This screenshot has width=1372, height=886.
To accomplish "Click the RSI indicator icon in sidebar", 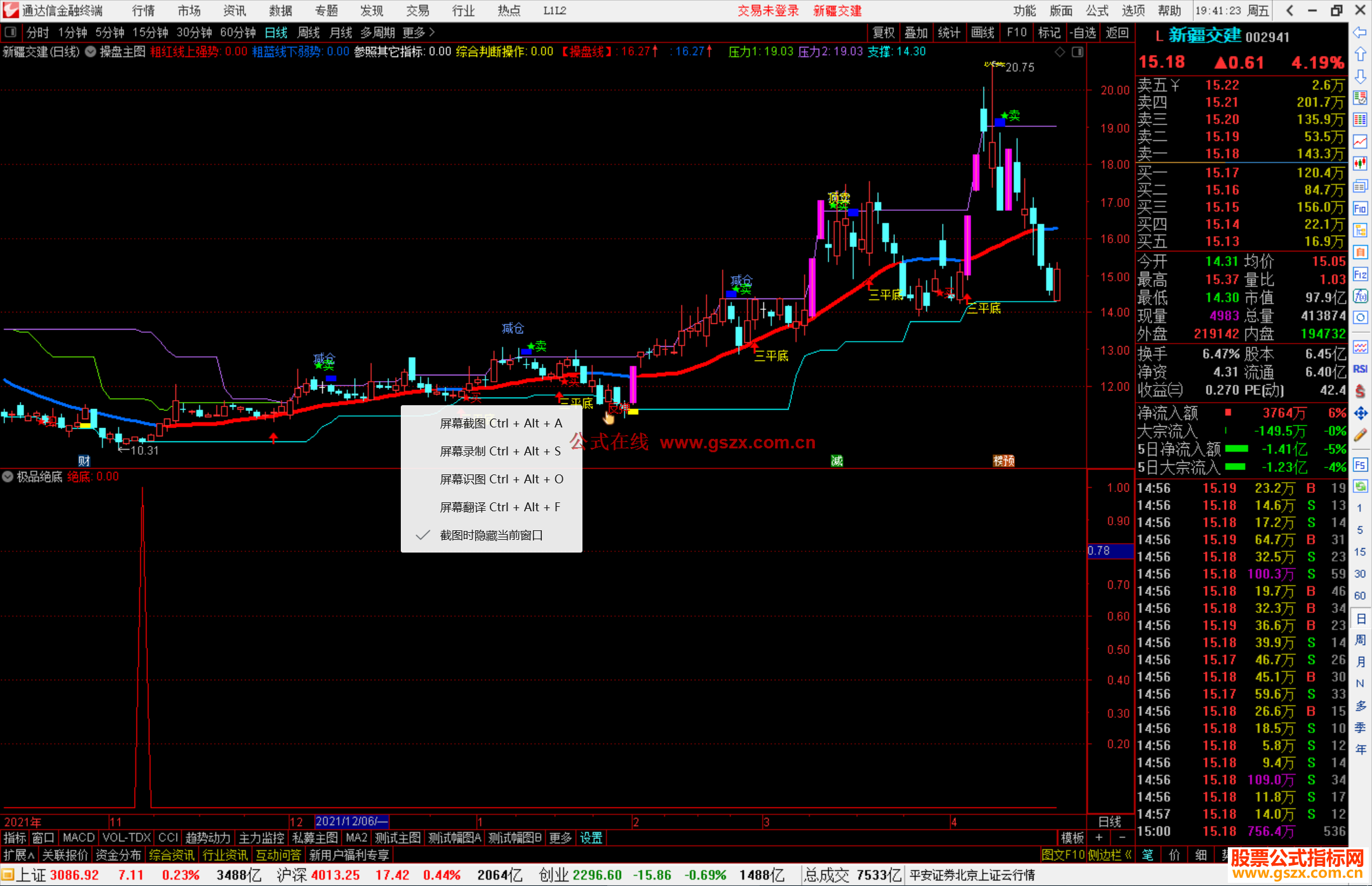I will coord(1360,369).
